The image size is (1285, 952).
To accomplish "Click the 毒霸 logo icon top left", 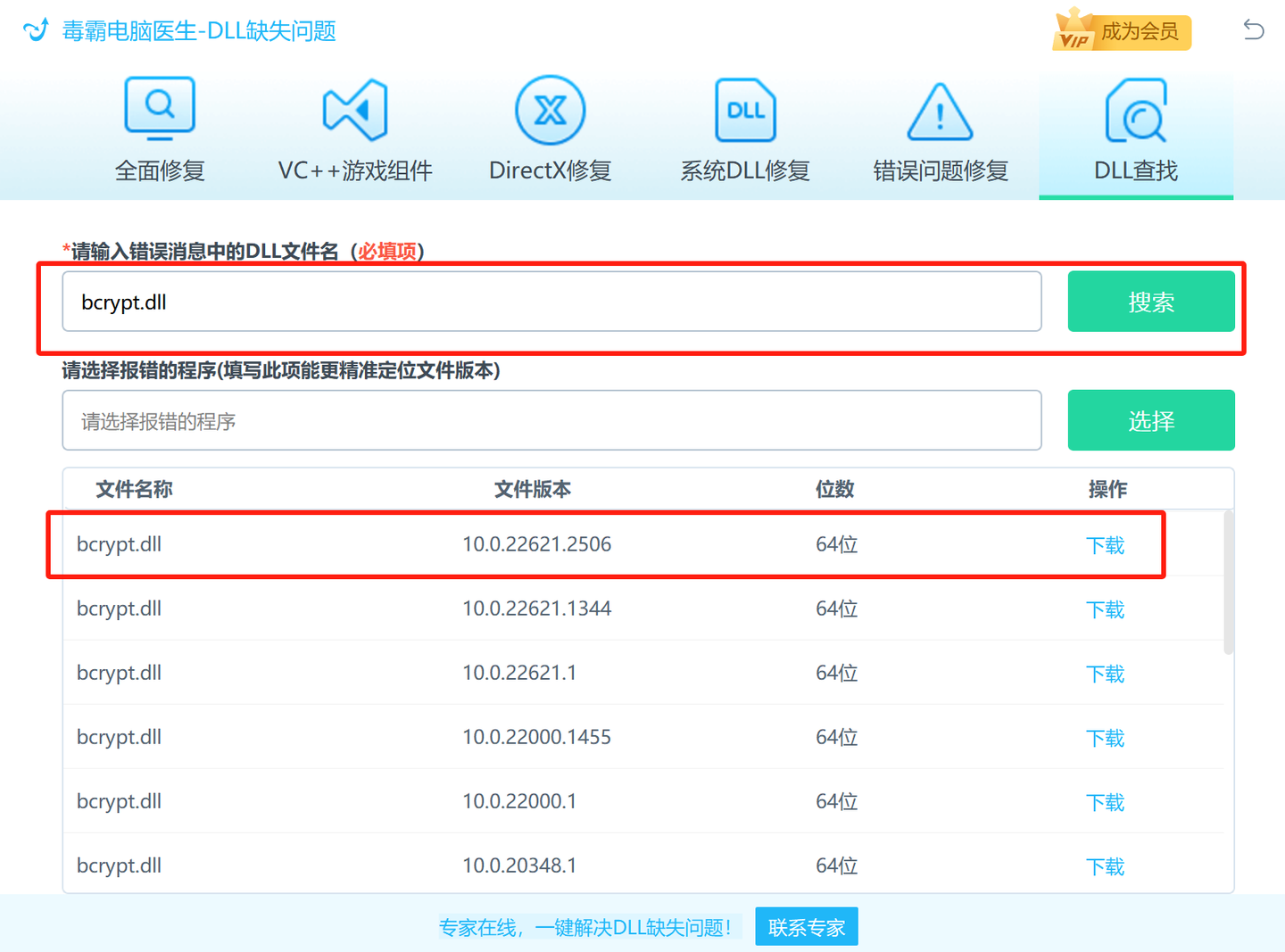I will tap(35, 29).
